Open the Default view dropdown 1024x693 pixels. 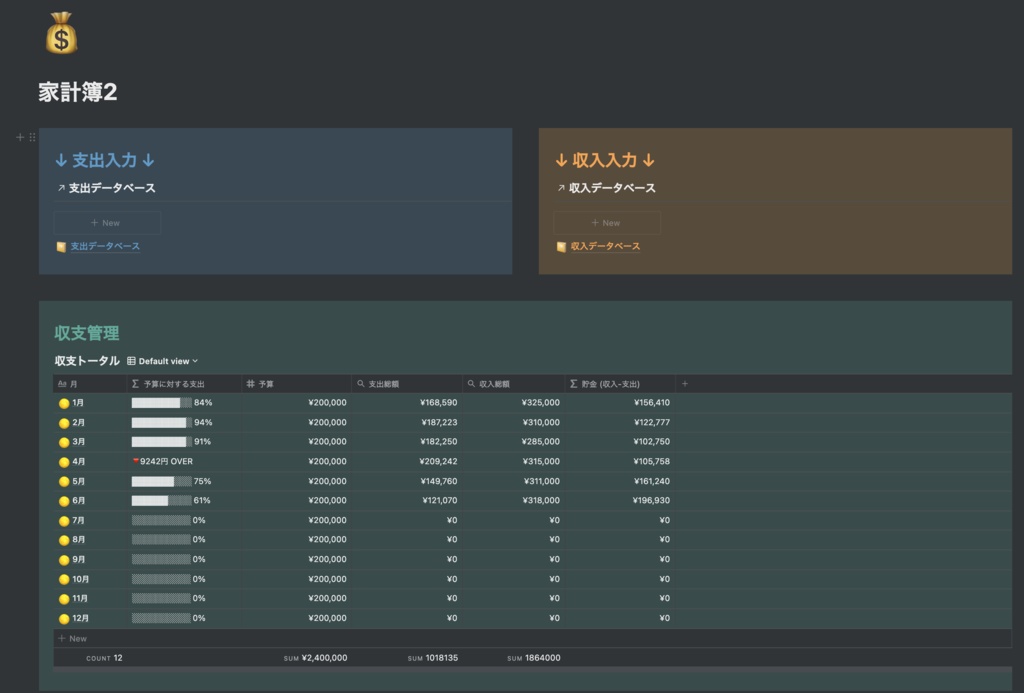(x=163, y=361)
